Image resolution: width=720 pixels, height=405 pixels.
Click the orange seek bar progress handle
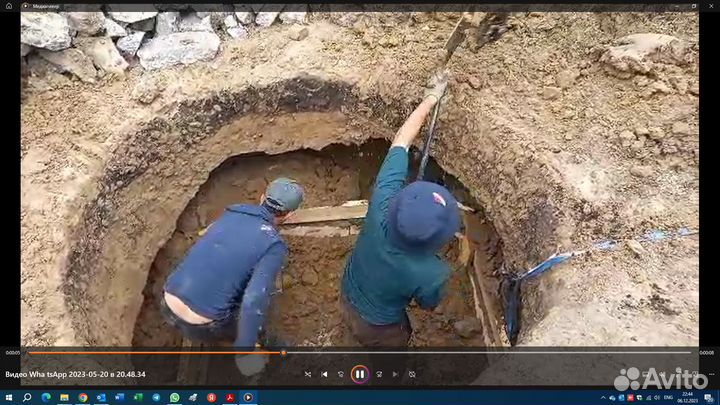tap(283, 353)
